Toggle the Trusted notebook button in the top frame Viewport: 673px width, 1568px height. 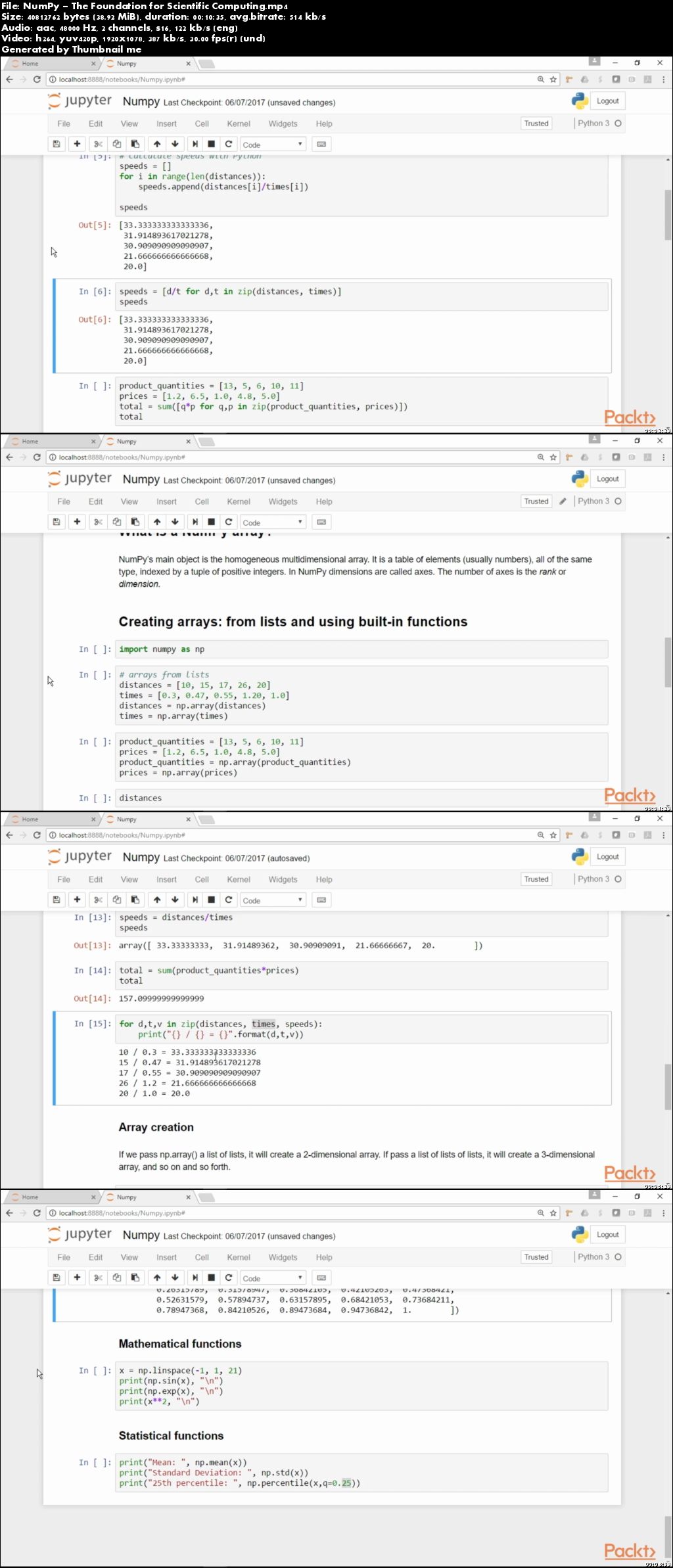(536, 124)
